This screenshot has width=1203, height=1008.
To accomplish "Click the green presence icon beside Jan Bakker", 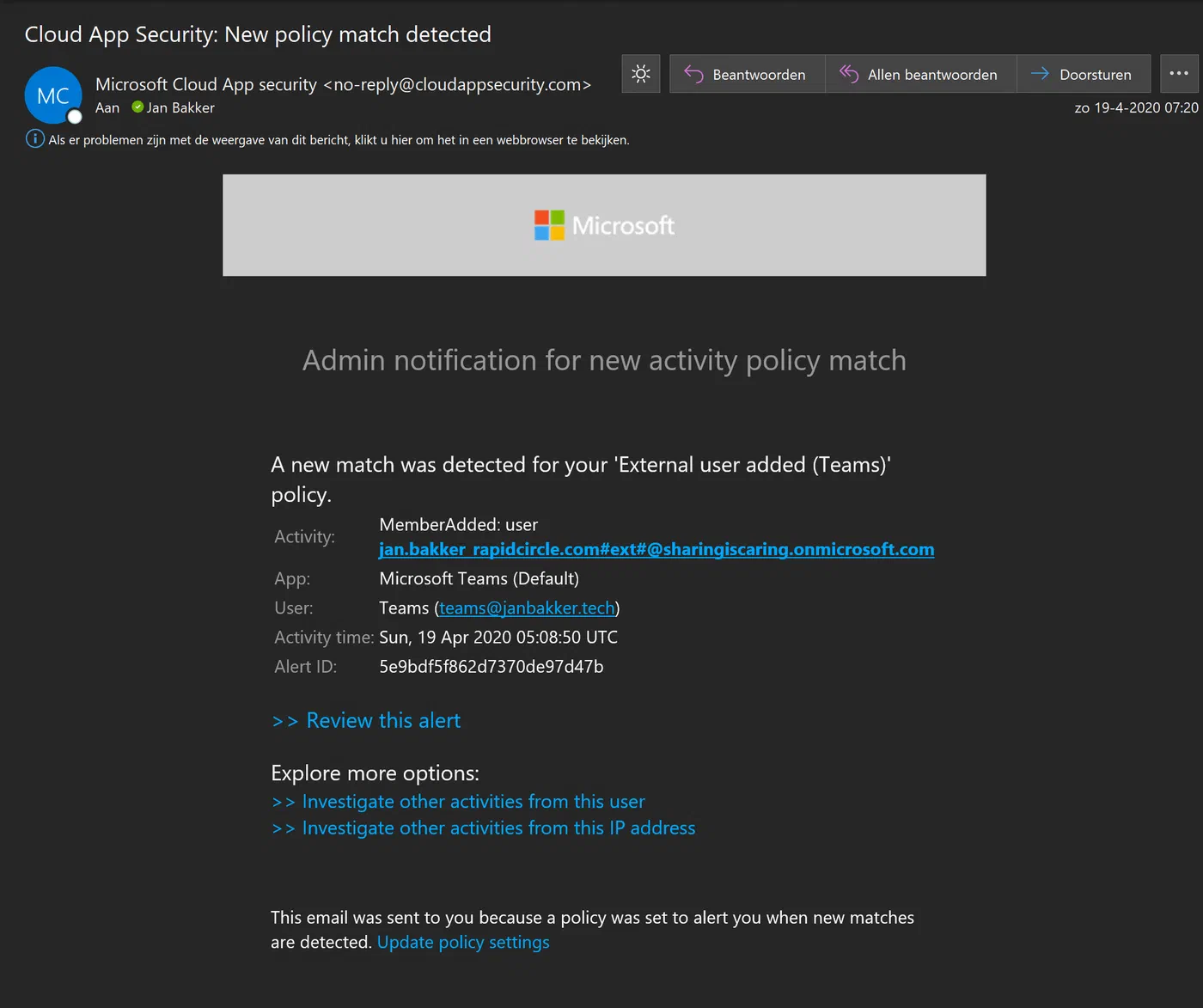I will coord(137,107).
